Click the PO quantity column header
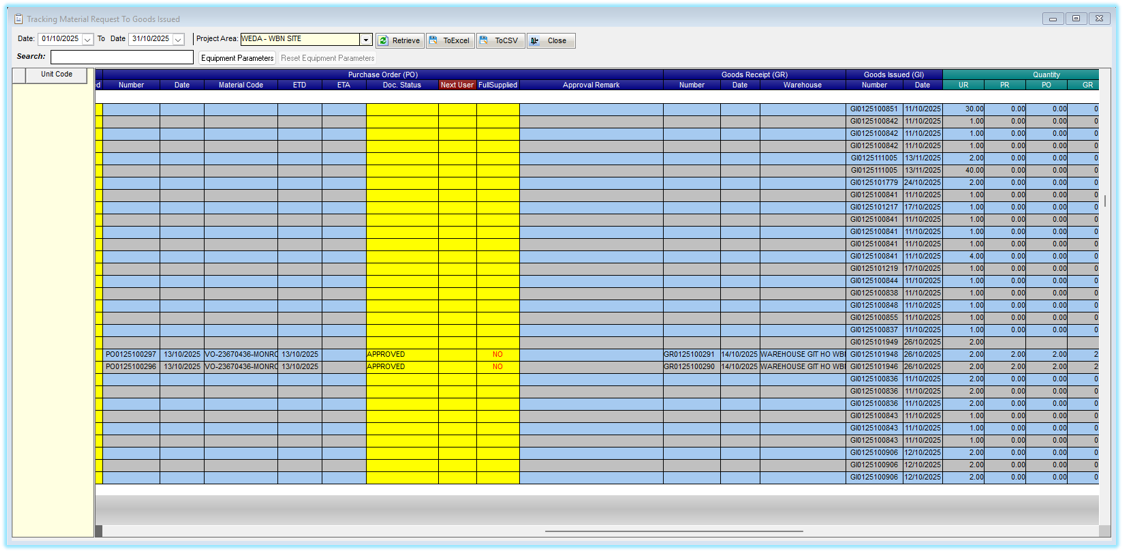 pos(1047,84)
